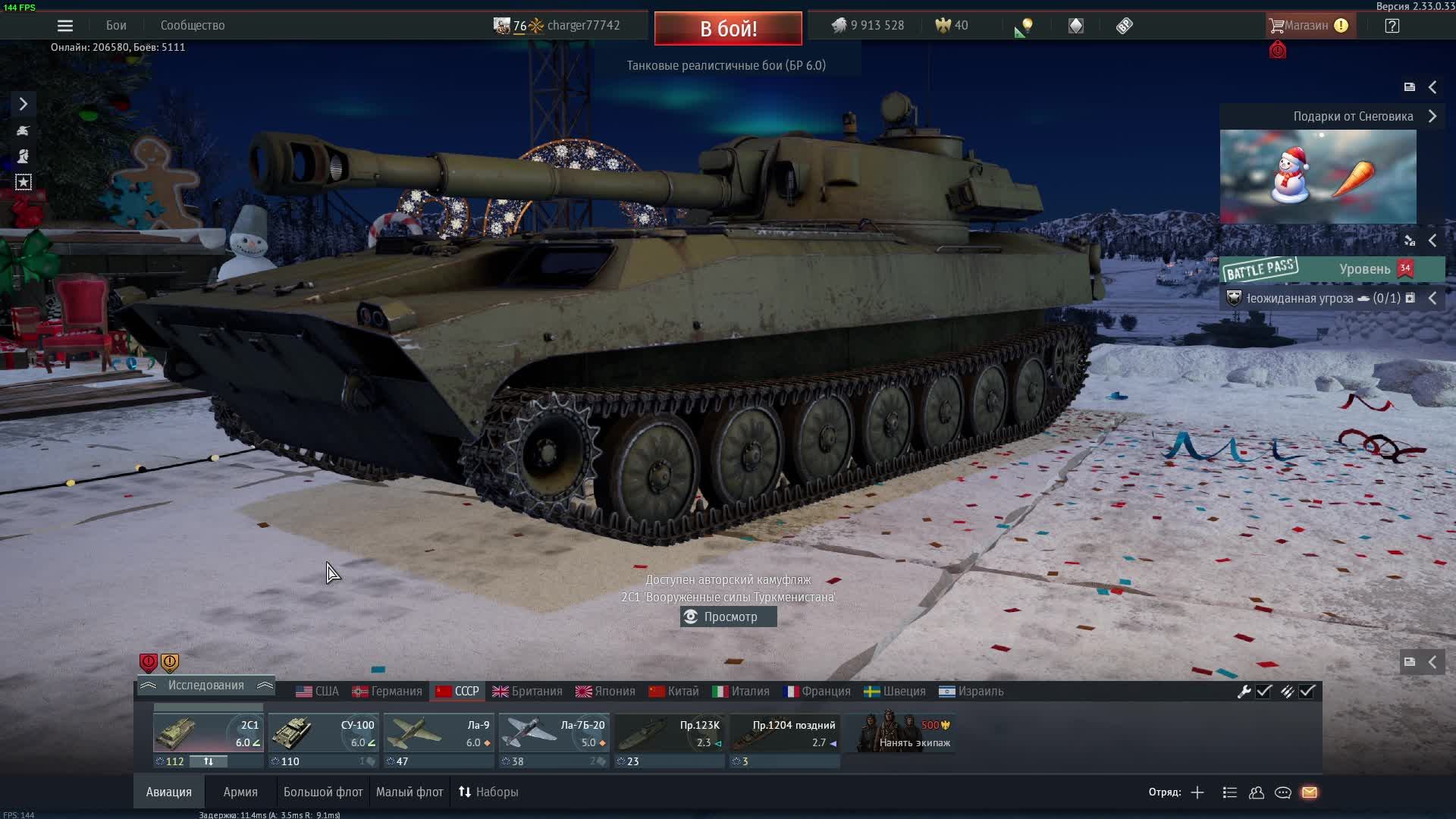Select the СУ-100 vehicle slot

tap(324, 734)
